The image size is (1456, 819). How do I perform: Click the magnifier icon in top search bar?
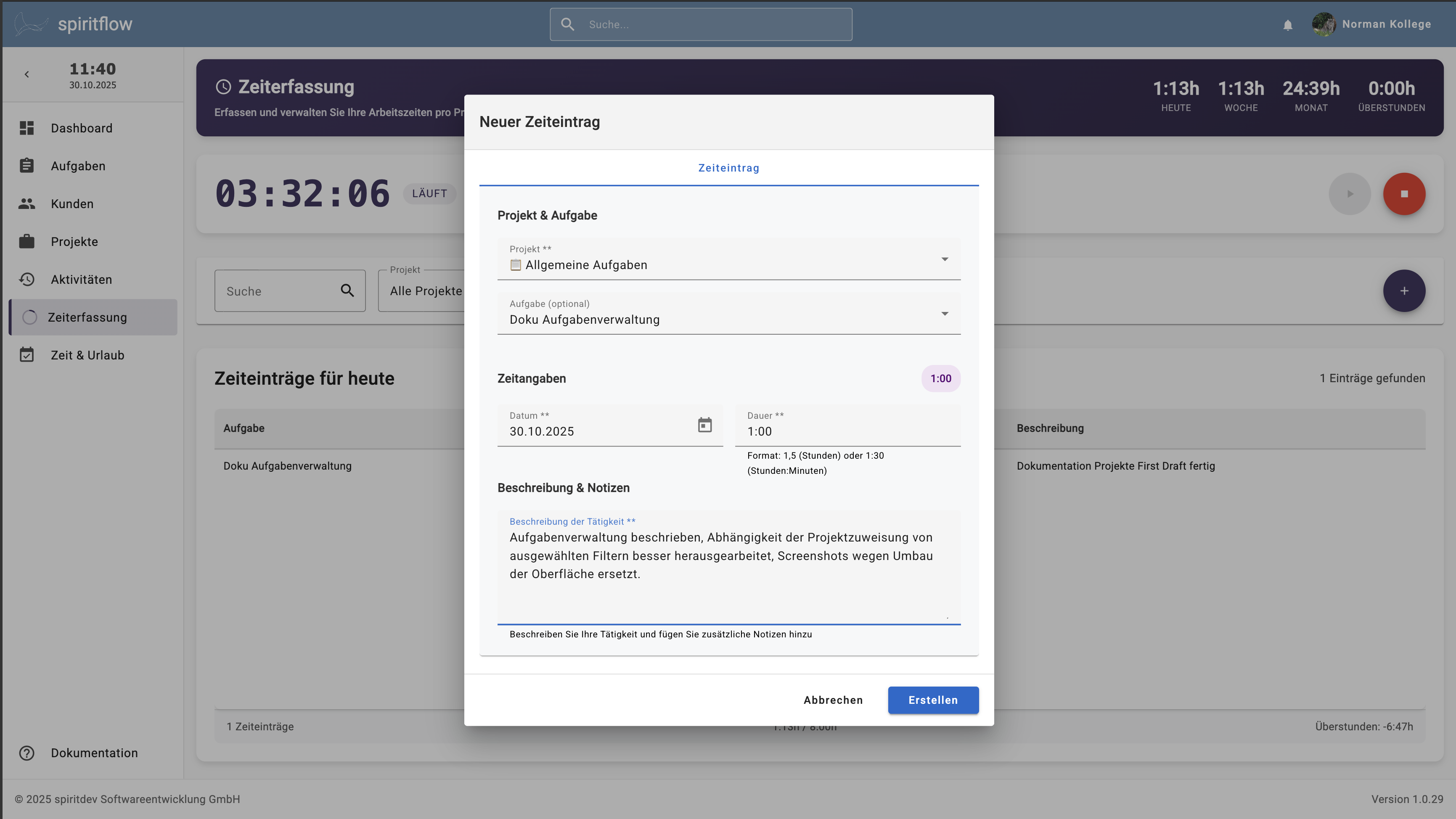[x=567, y=24]
